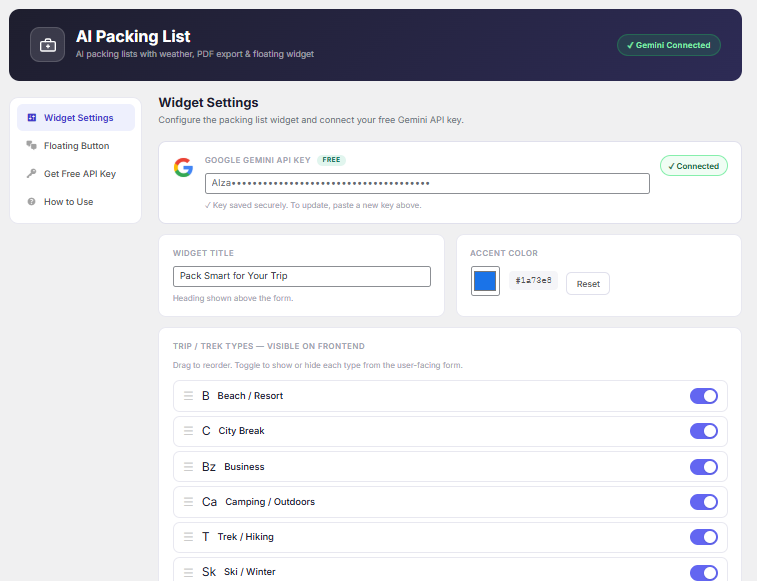Open the Floating Button tab
The width and height of the screenshot is (757, 581).
(76, 145)
